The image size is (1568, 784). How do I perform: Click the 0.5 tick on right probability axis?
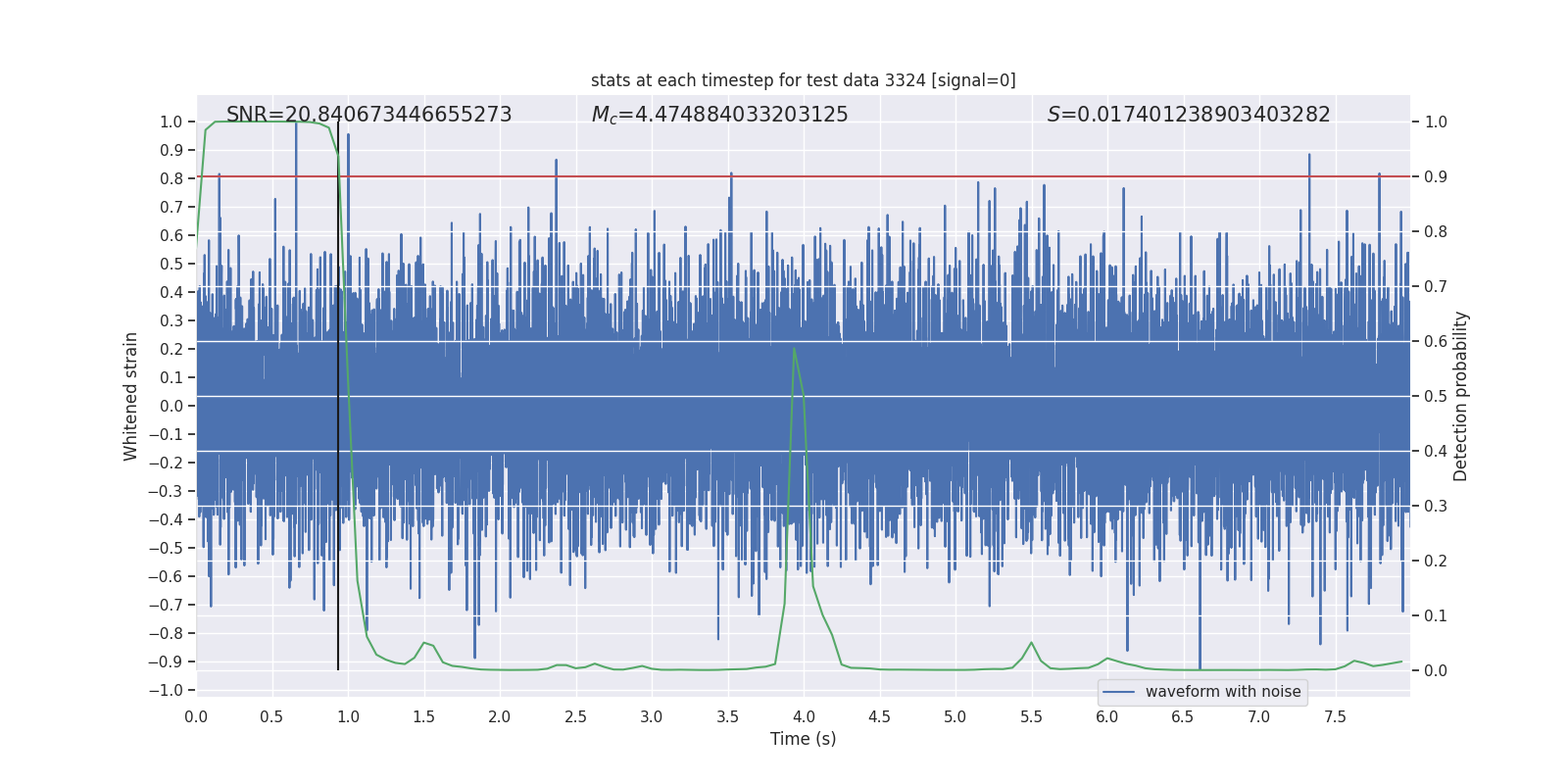pos(1436,397)
